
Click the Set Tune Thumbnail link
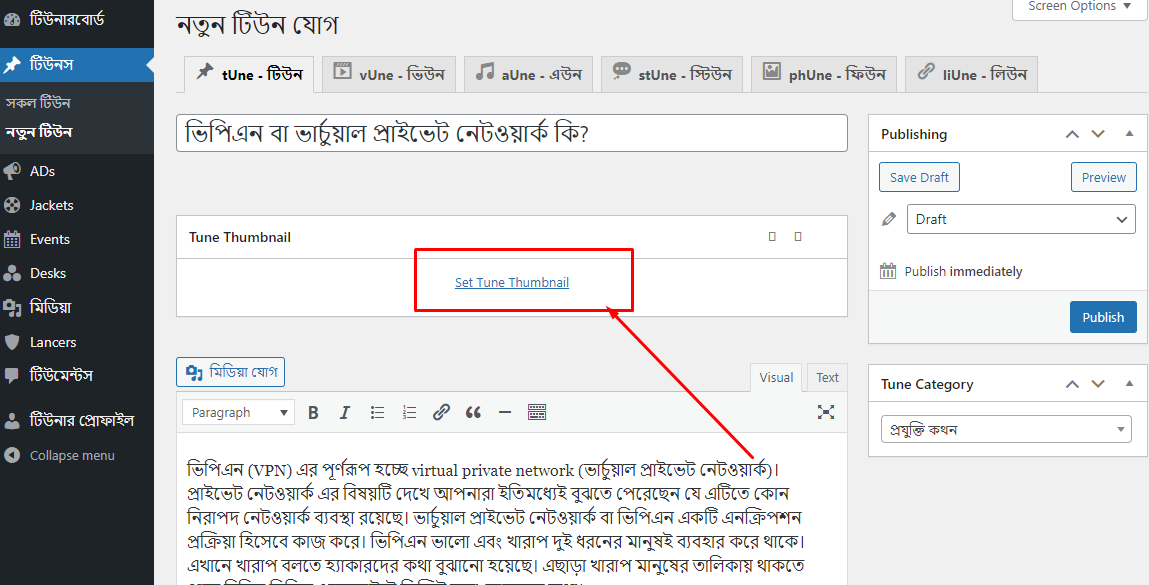coord(512,282)
